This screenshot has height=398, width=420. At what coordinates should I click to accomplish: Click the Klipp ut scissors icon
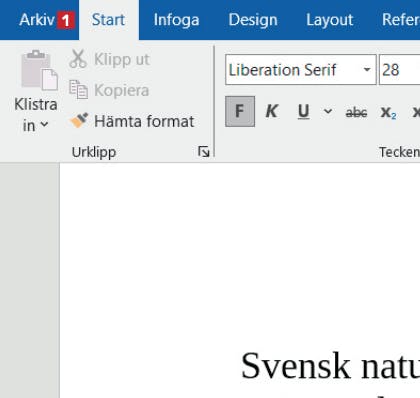pyautogui.click(x=78, y=59)
